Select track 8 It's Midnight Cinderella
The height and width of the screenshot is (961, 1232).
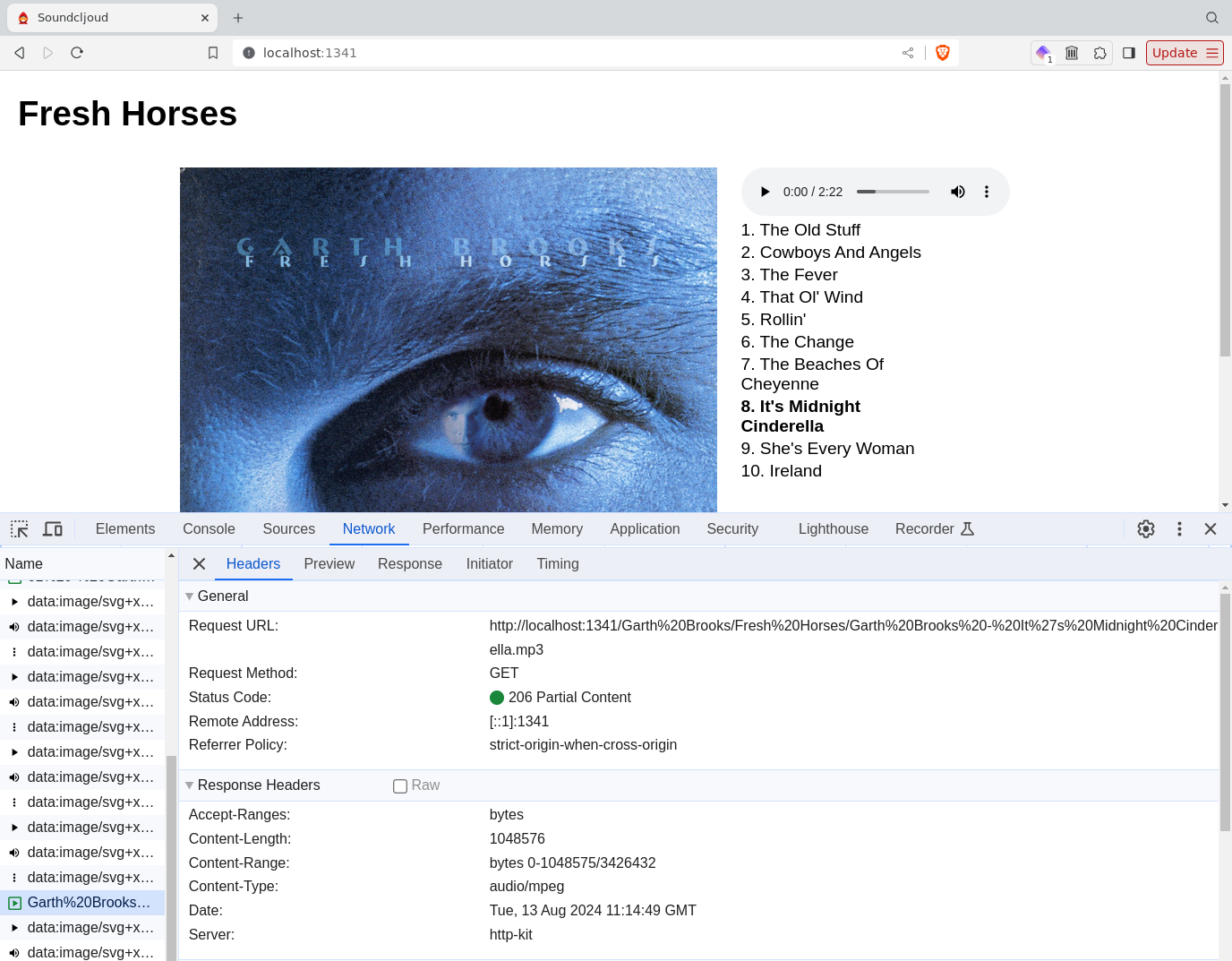[x=800, y=416]
